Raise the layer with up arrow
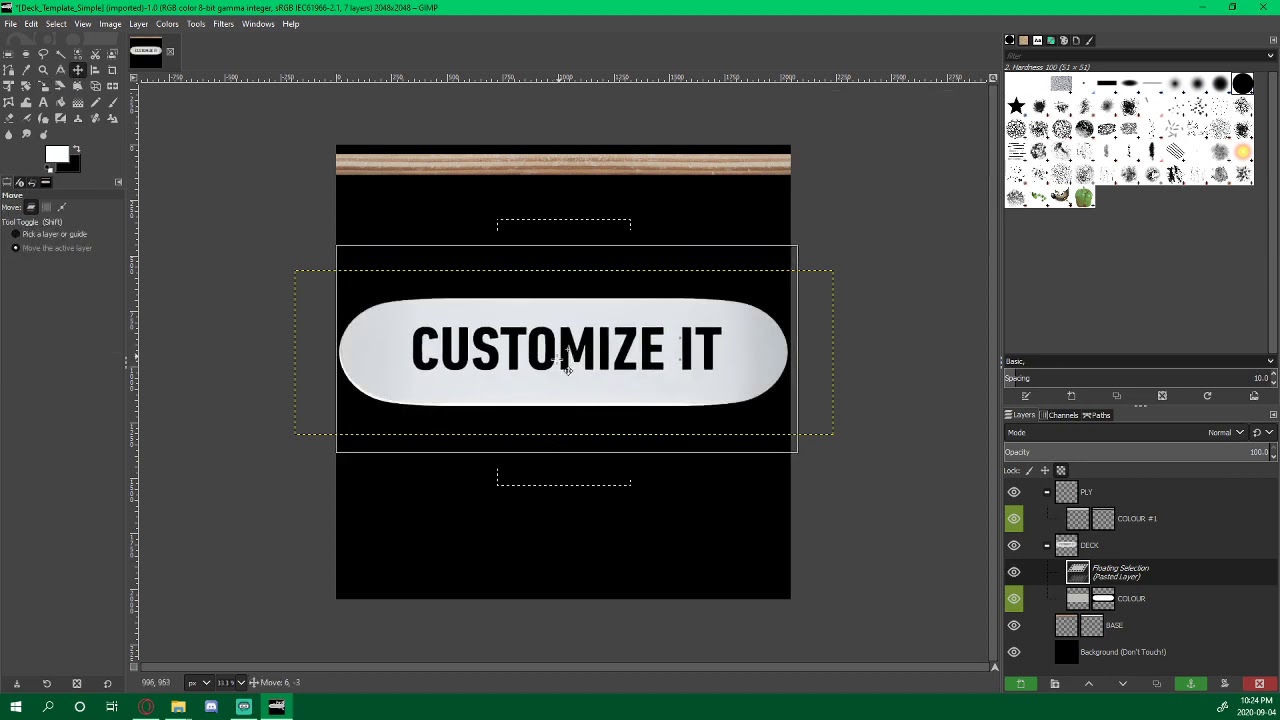The image size is (1280, 720). (x=1088, y=684)
